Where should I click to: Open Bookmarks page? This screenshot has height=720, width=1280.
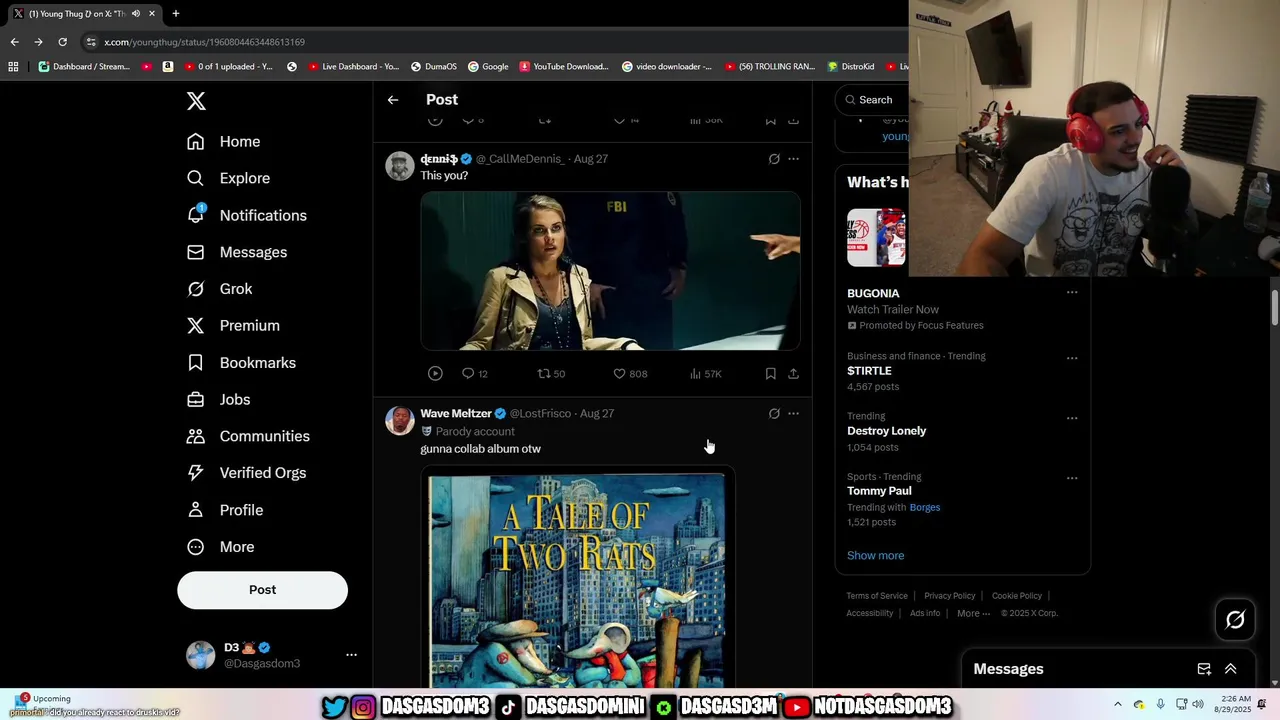click(241, 363)
